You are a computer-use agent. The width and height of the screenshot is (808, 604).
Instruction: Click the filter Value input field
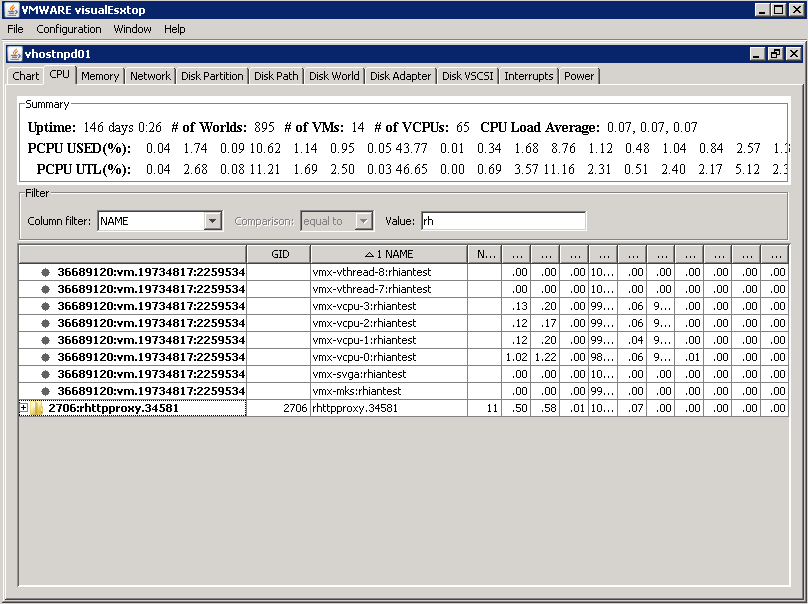503,221
